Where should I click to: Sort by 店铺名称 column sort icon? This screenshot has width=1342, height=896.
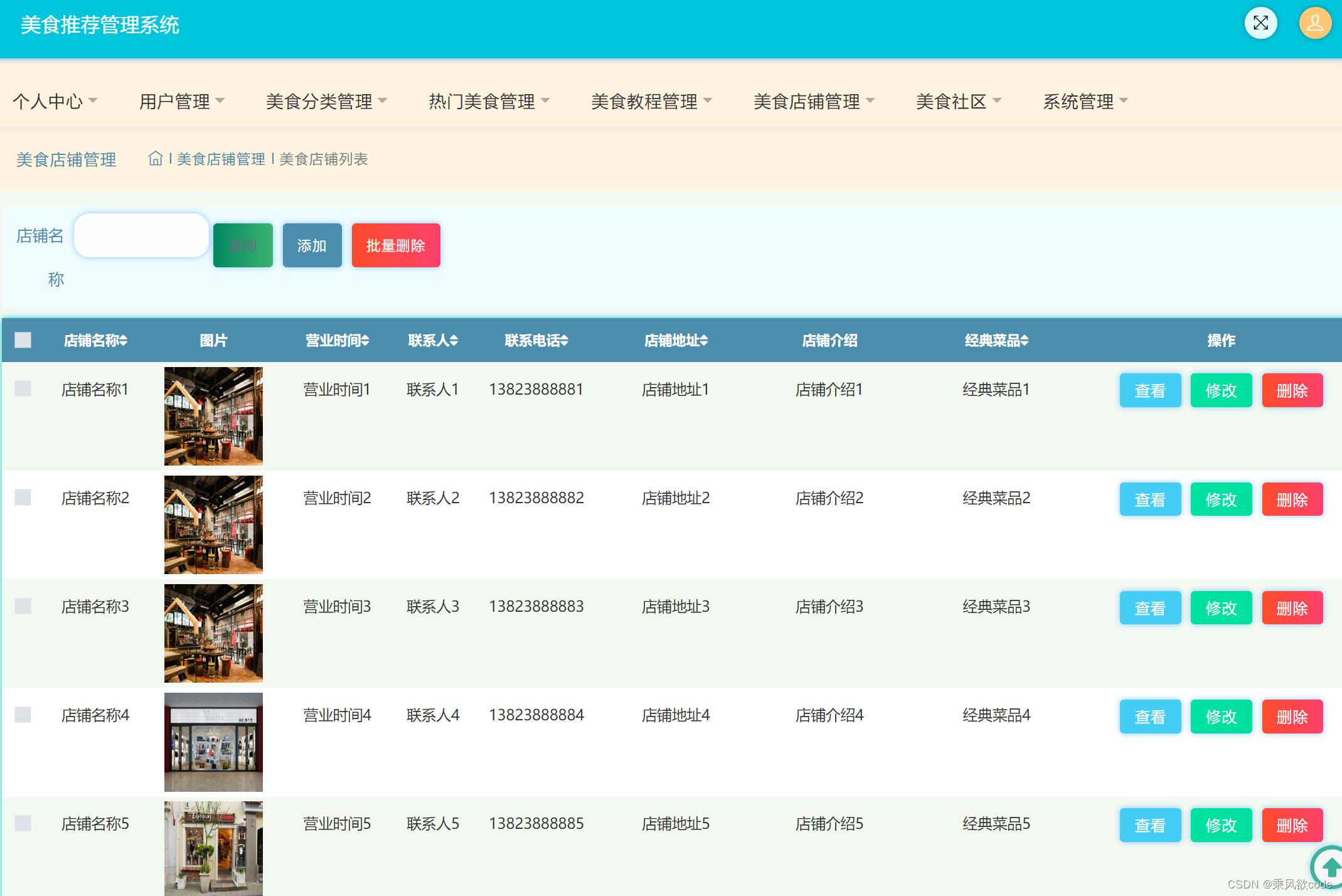pyautogui.click(x=124, y=341)
